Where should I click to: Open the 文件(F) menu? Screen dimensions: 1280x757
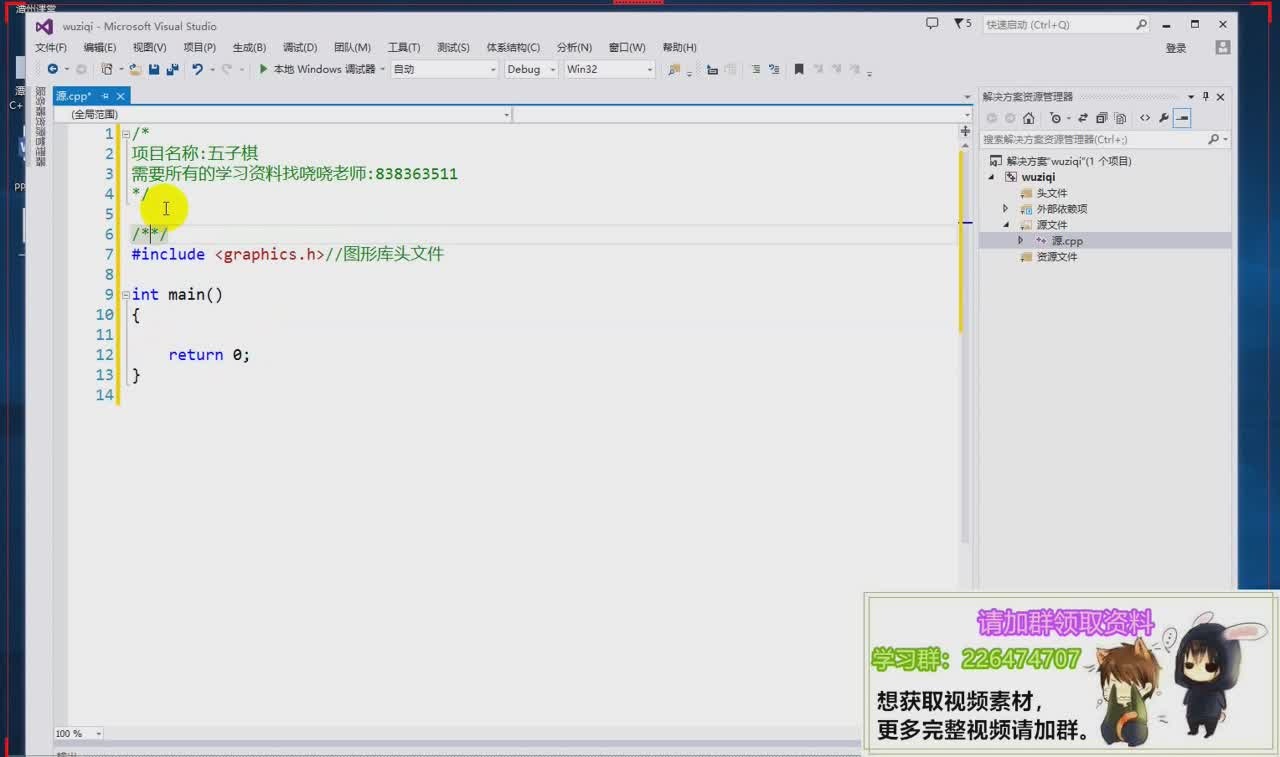point(51,47)
